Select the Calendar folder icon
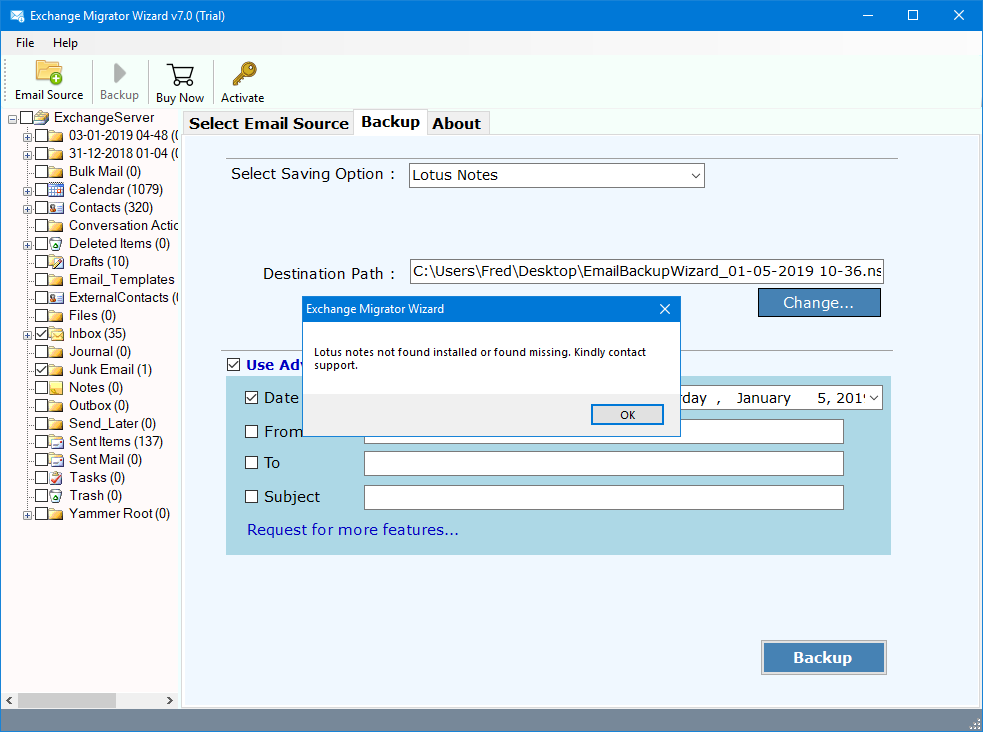The height and width of the screenshot is (732, 983). (x=56, y=189)
